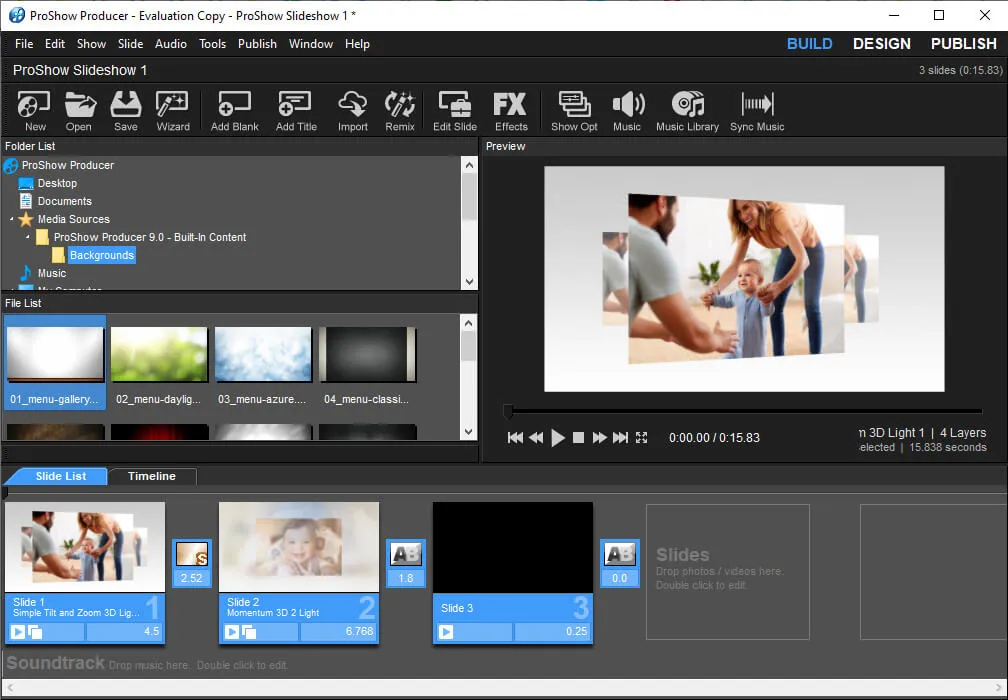Click Slide 2 play icon
The height and width of the screenshot is (700, 1008).
coord(232,632)
